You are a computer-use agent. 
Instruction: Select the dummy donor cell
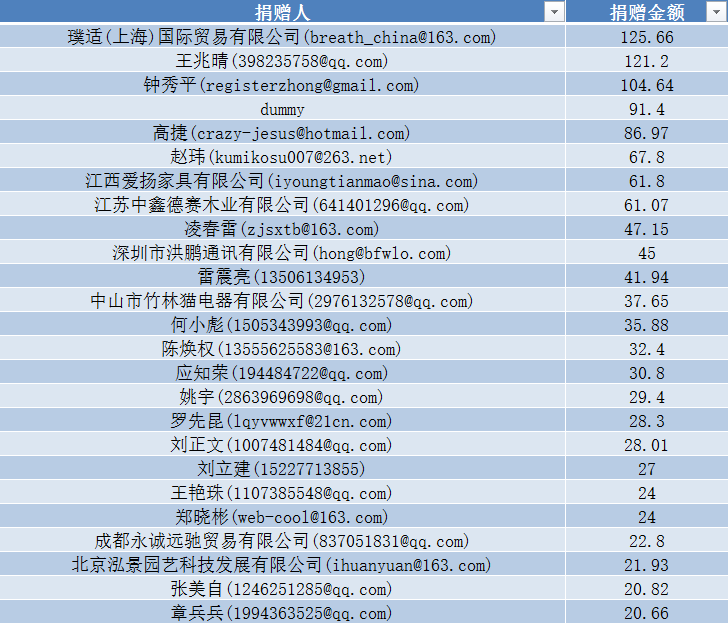(x=282, y=109)
